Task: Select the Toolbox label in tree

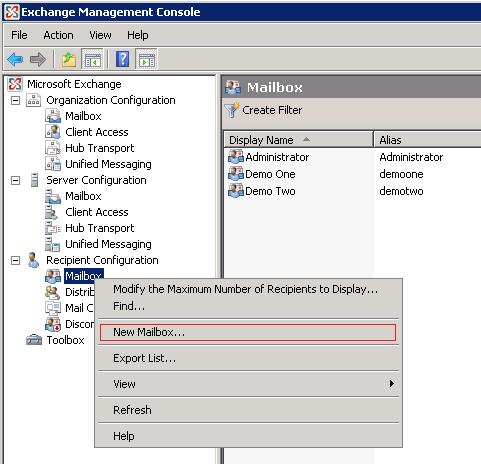Action: click(x=65, y=340)
